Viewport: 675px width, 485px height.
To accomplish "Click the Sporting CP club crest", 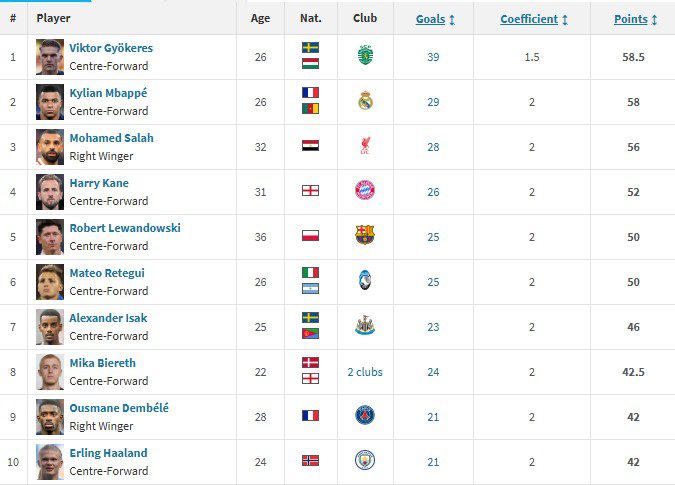I will point(365,56).
